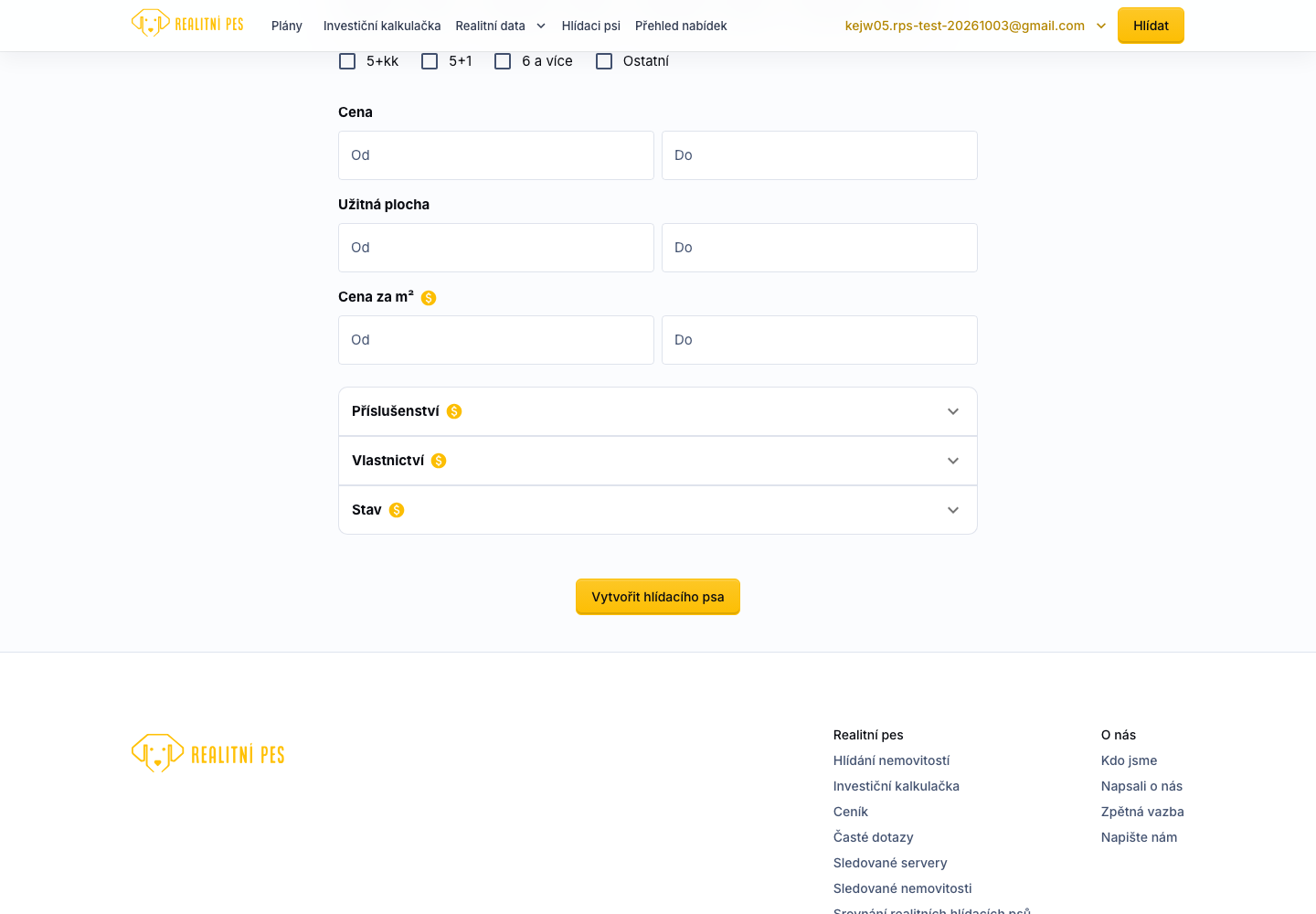Click the coin icon next to Cena za m²
Image resolution: width=1316 pixels, height=914 pixels.
point(429,298)
